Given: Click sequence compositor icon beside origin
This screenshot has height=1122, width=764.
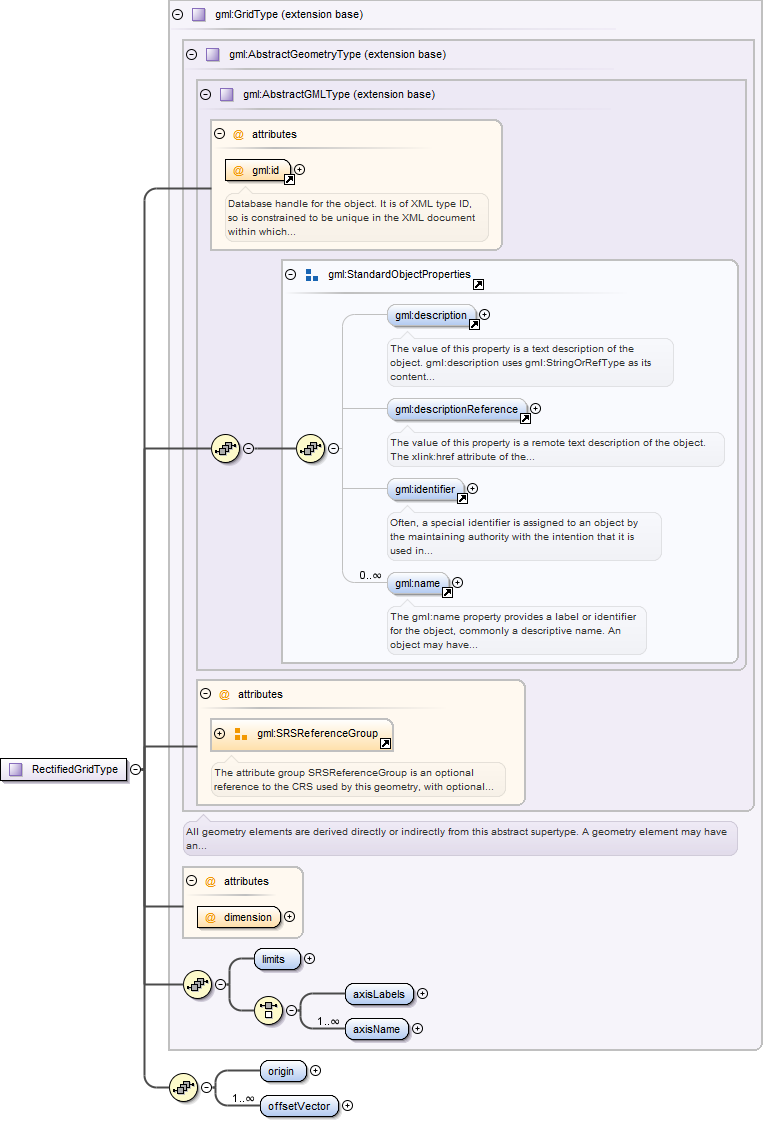Looking at the screenshot, I should (183, 1085).
